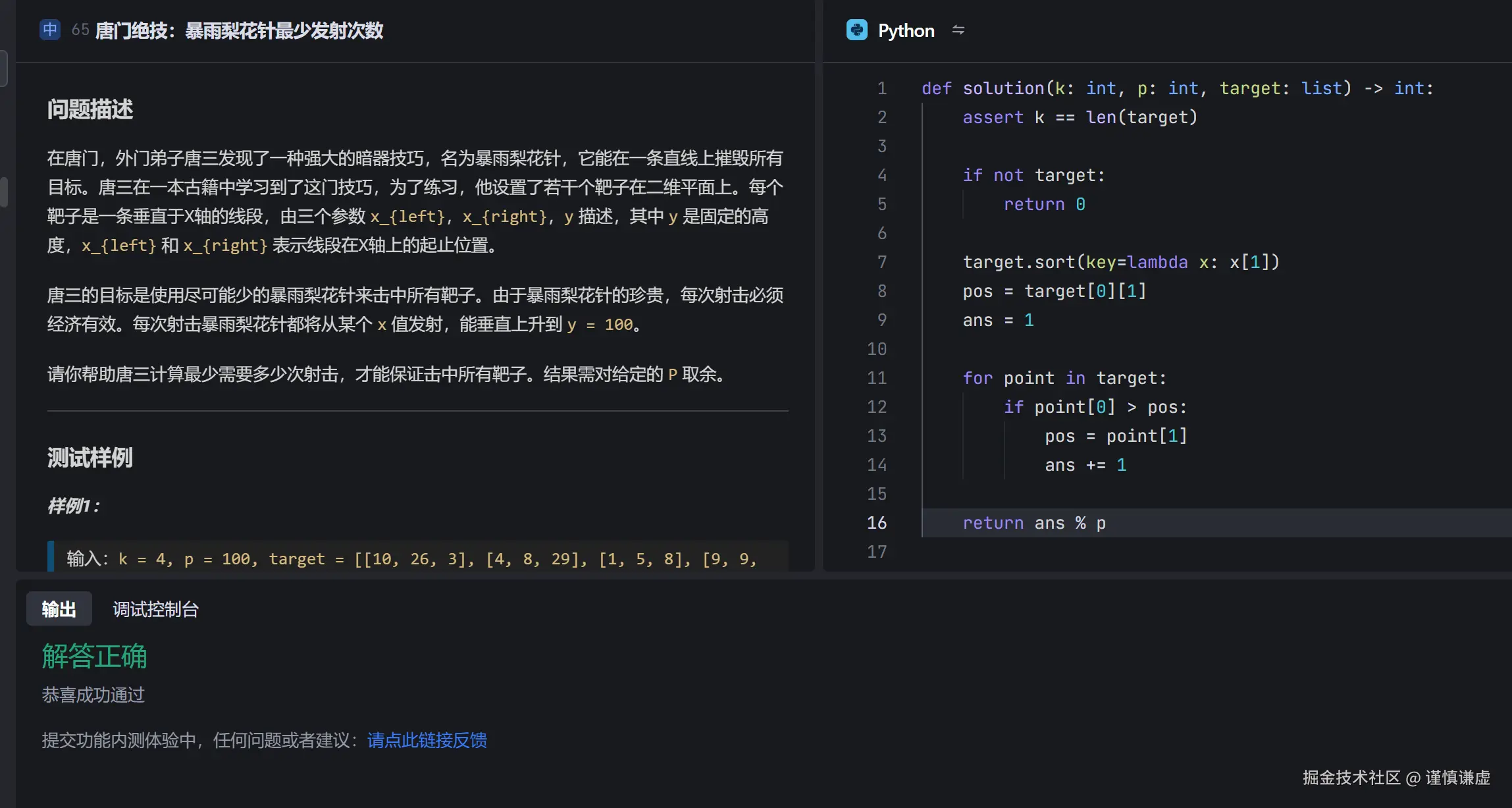Click the upper handle on the left edge
Screen dimensions: 1512x808
tap(3, 67)
